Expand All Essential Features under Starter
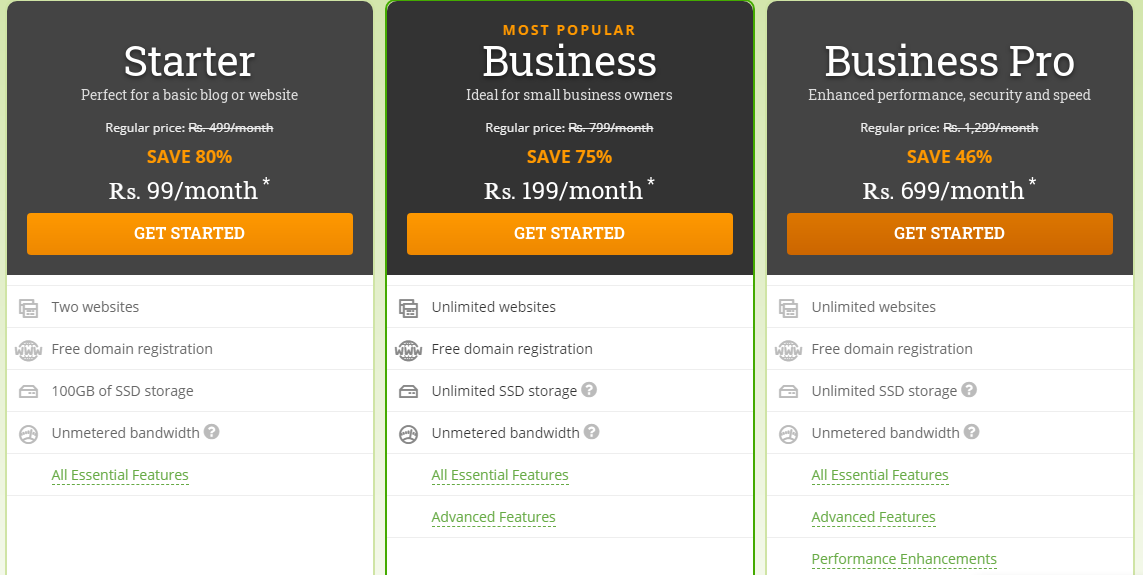Image resolution: width=1143 pixels, height=575 pixels. point(120,475)
